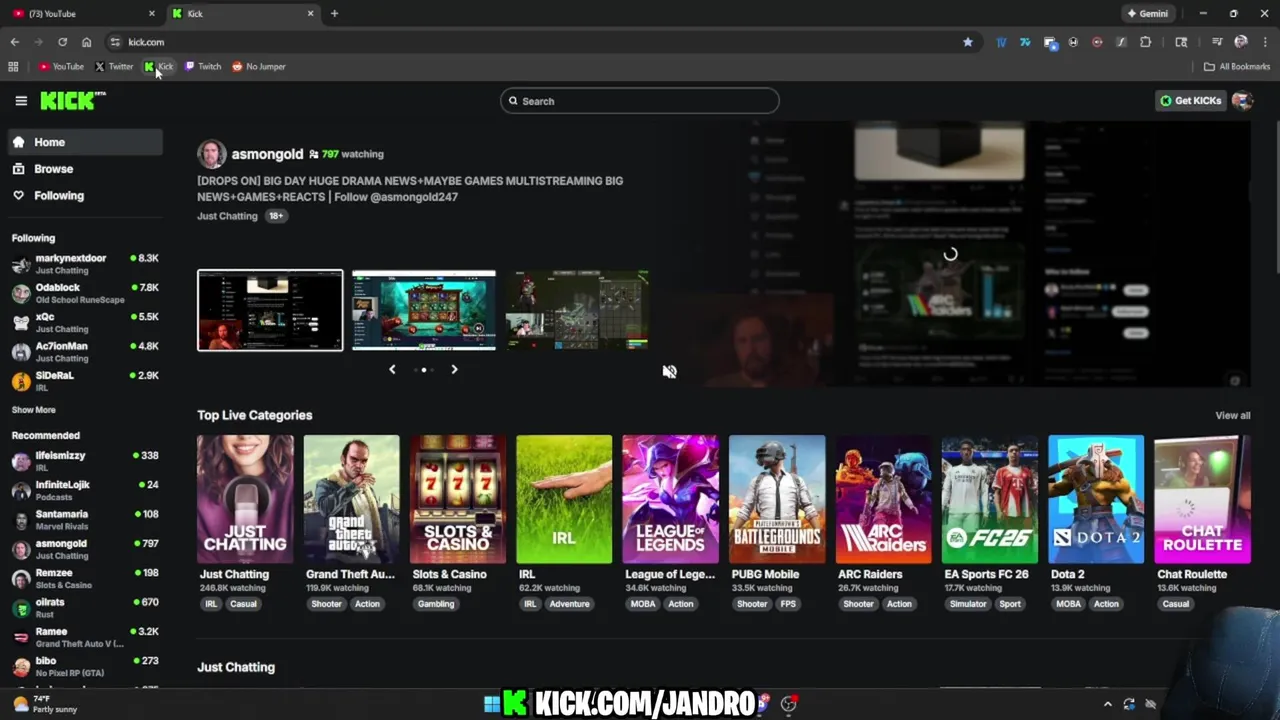1280x720 pixels.
Task: View all top live categories
Action: click(1232, 415)
